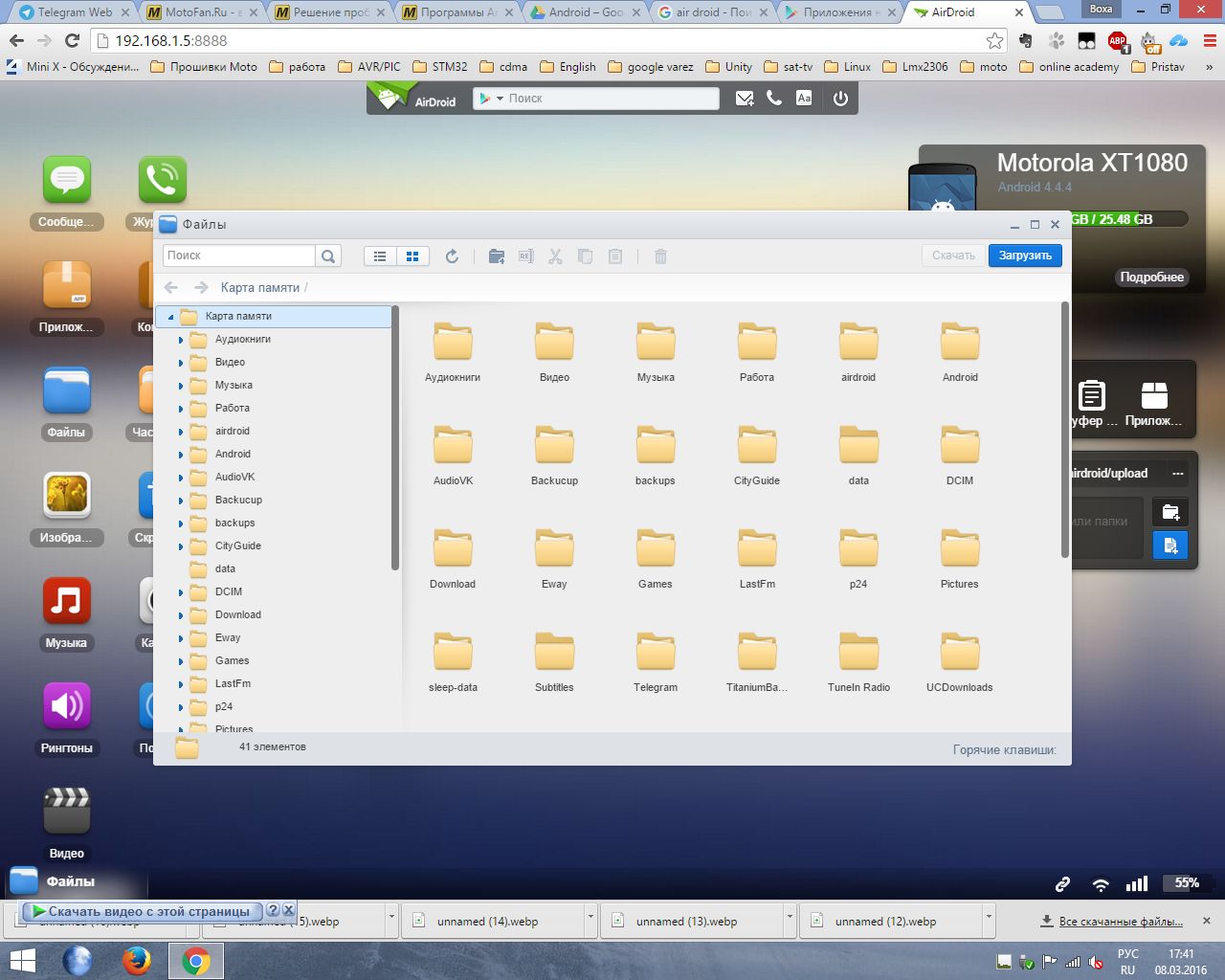
Task: Open the Файлы desktop icon
Action: (66, 391)
